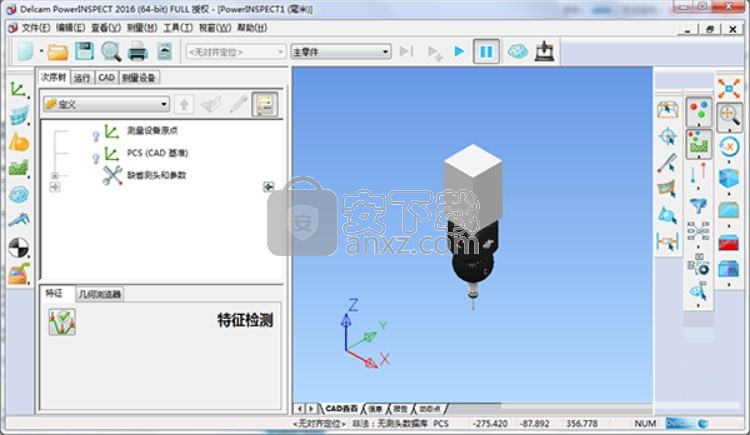The image size is (750, 435).
Task: Expand the tree node plus box
Action: coord(55,176)
